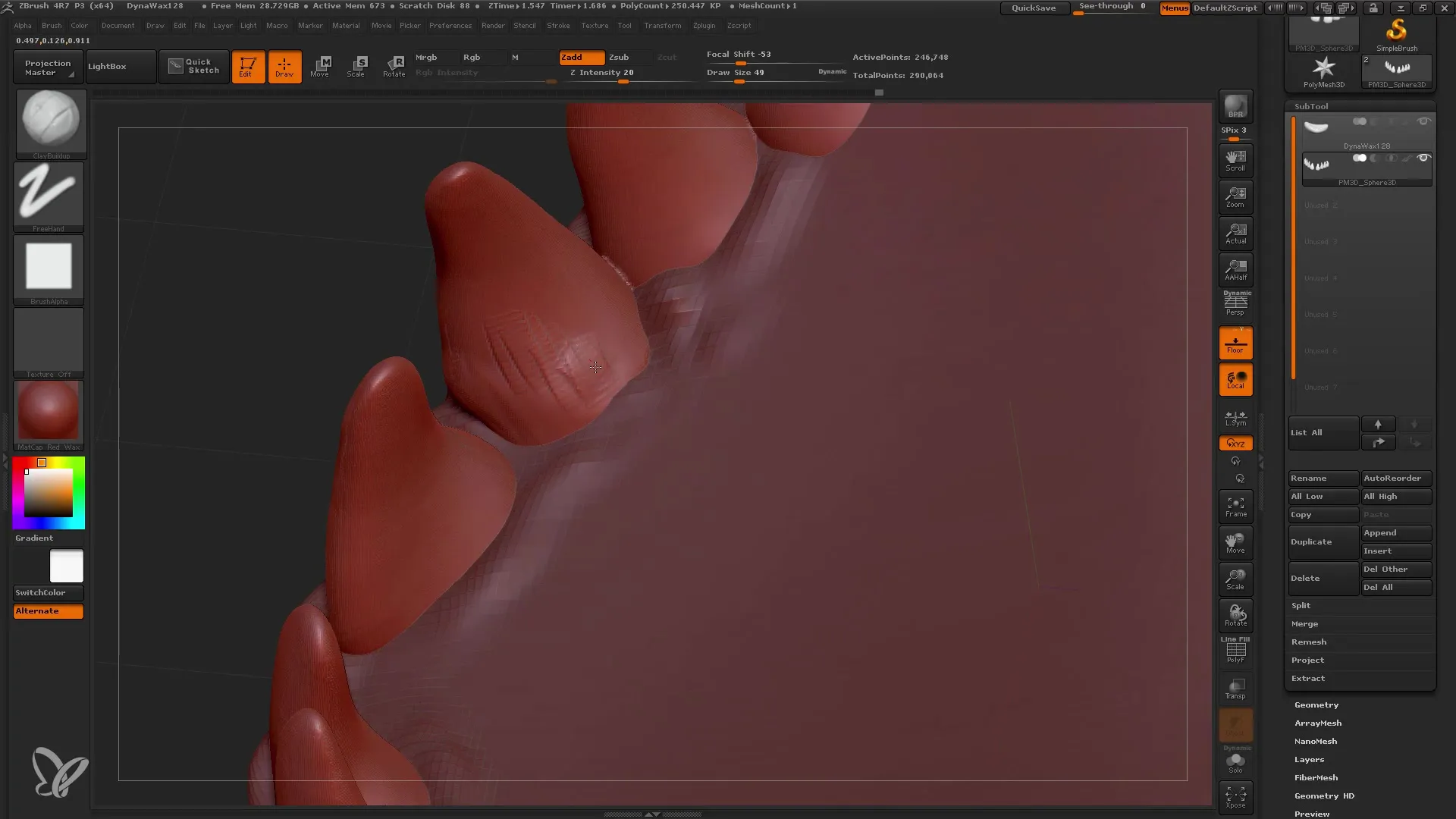Click the Local coordinate icon
Viewport: 1456px width, 819px height.
[1236, 379]
